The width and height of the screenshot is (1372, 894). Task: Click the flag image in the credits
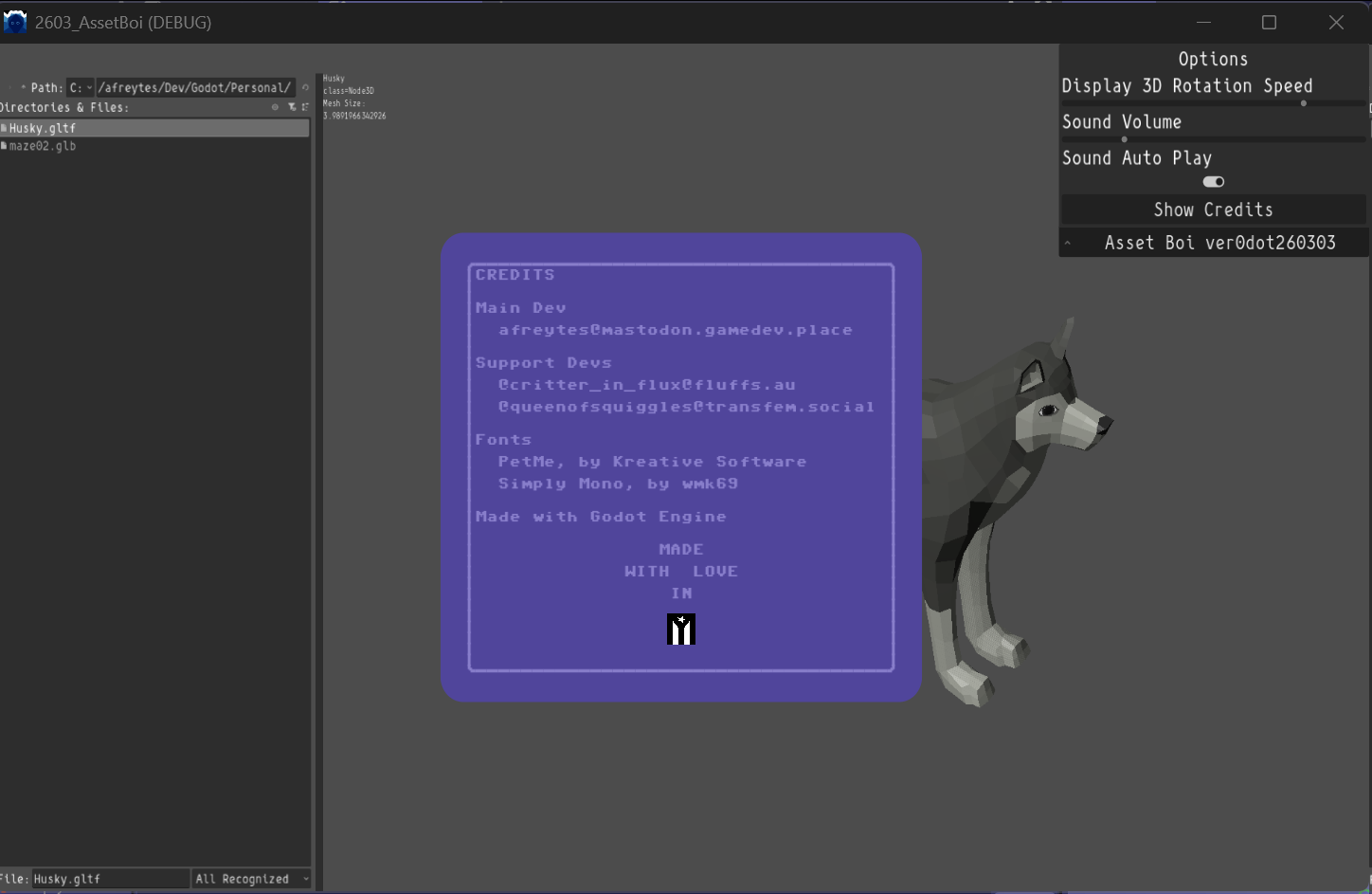(681, 629)
